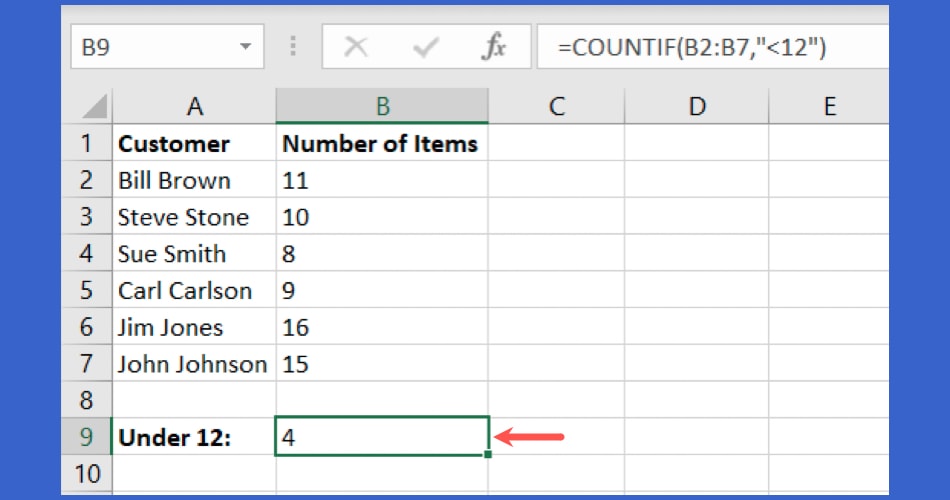Select row 6 header
Image resolution: width=950 pixels, height=500 pixels.
[x=87, y=327]
